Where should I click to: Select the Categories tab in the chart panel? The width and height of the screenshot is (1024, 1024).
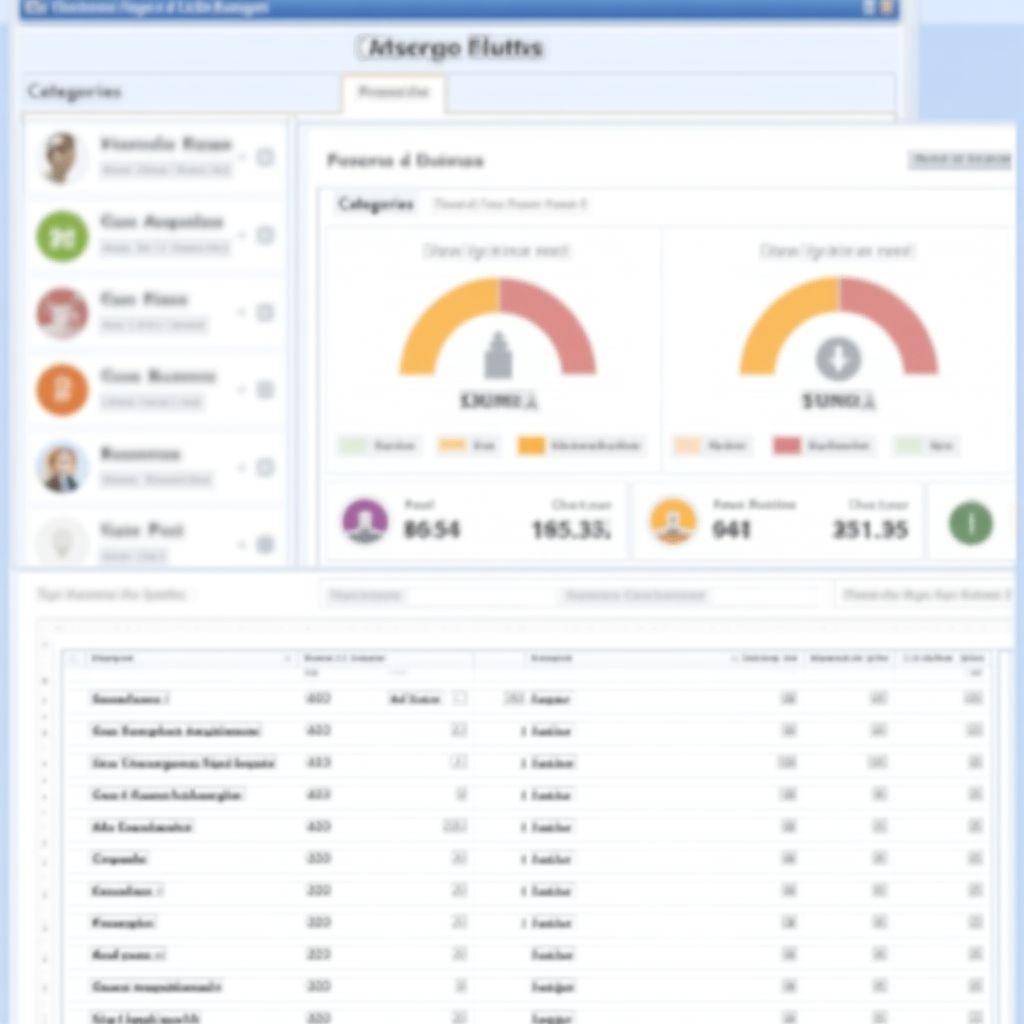376,204
